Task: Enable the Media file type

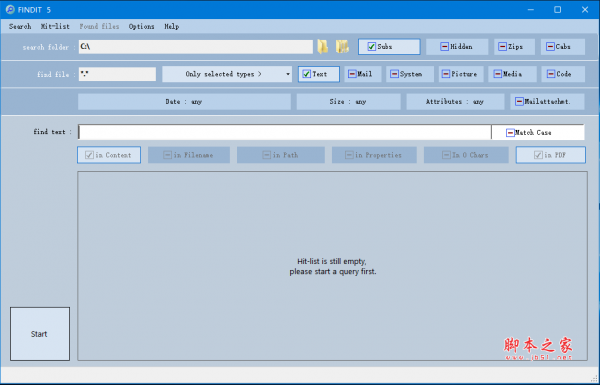Action: coord(512,74)
